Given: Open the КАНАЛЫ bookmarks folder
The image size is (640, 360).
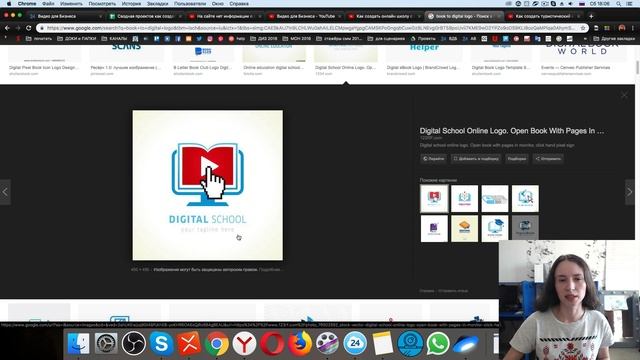Looking at the screenshot, I should click(x=114, y=39).
